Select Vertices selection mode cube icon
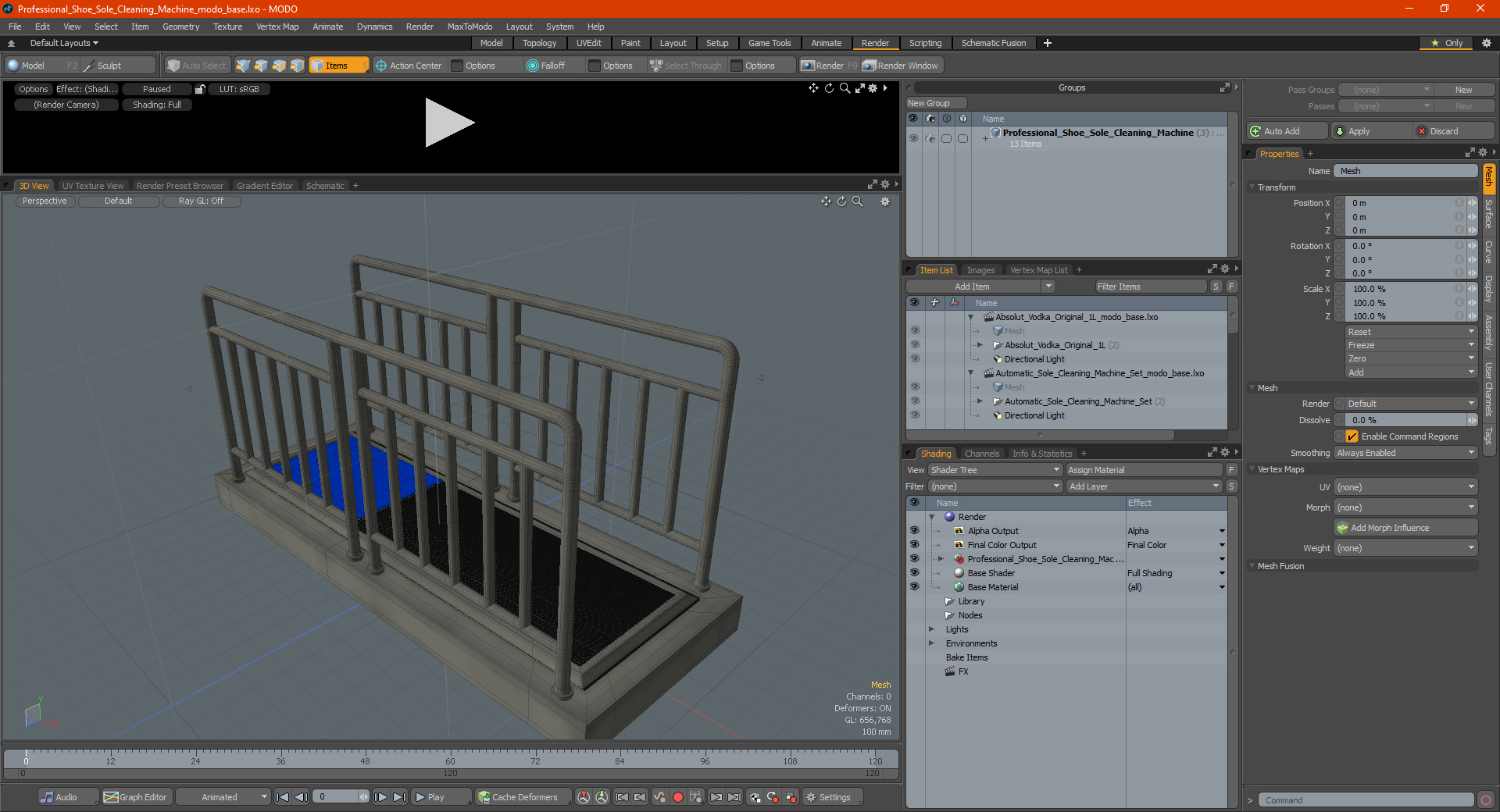 [x=243, y=66]
